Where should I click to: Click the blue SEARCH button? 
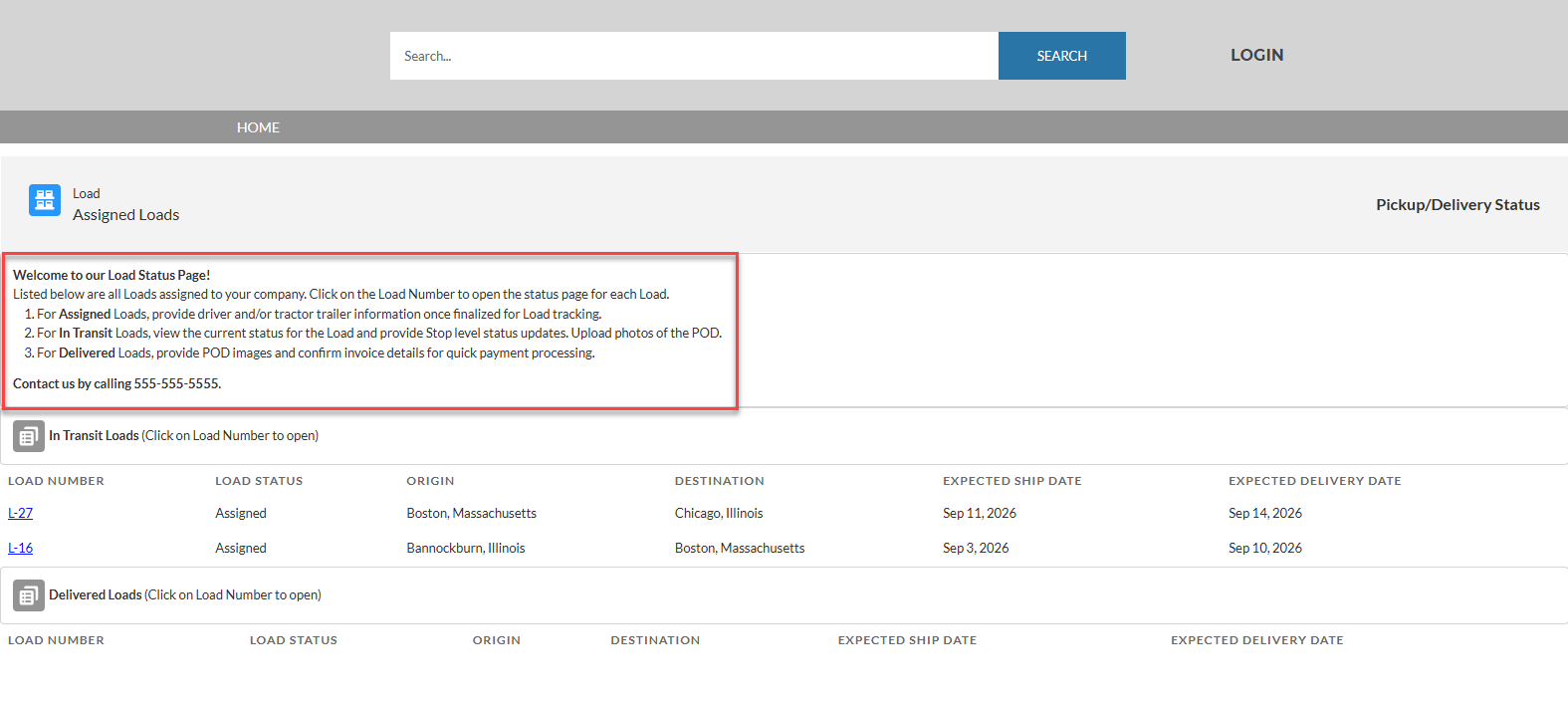(x=1062, y=56)
